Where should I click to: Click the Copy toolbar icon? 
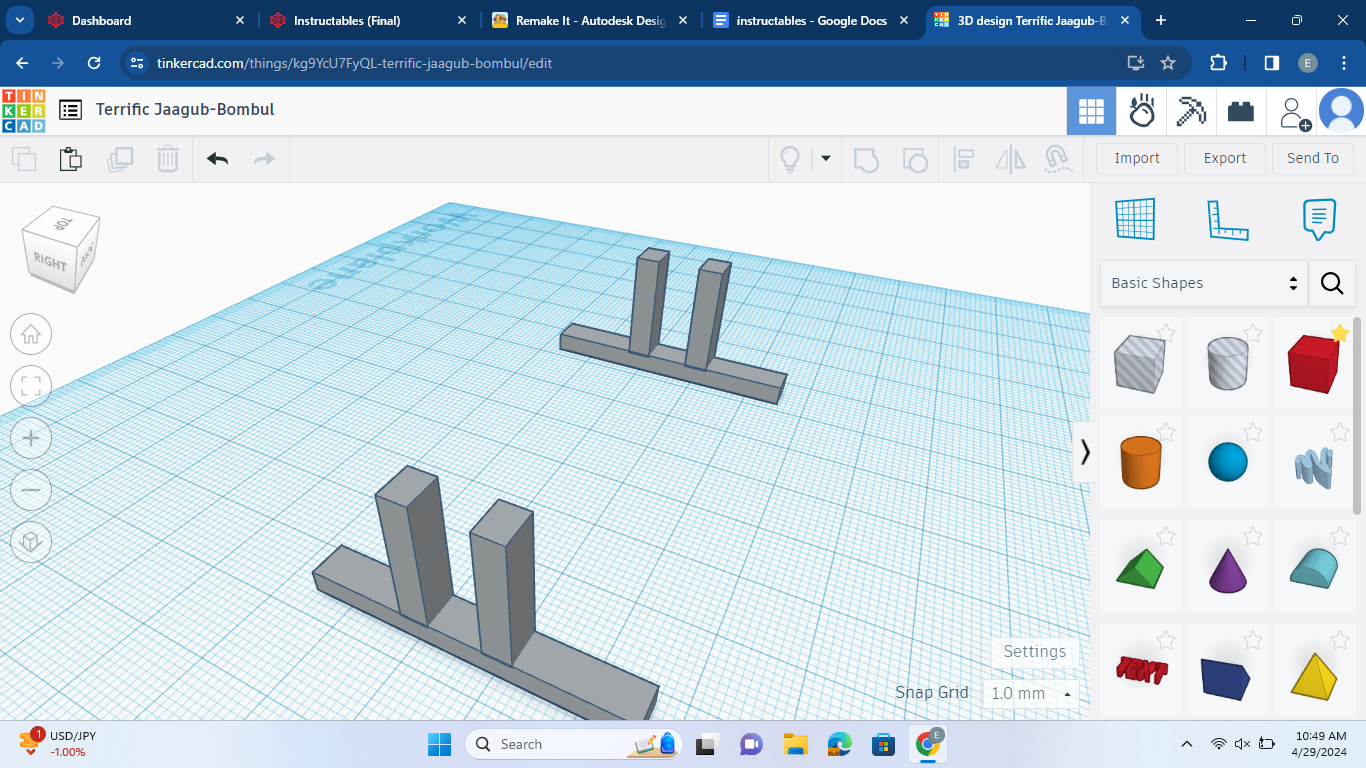click(24, 159)
